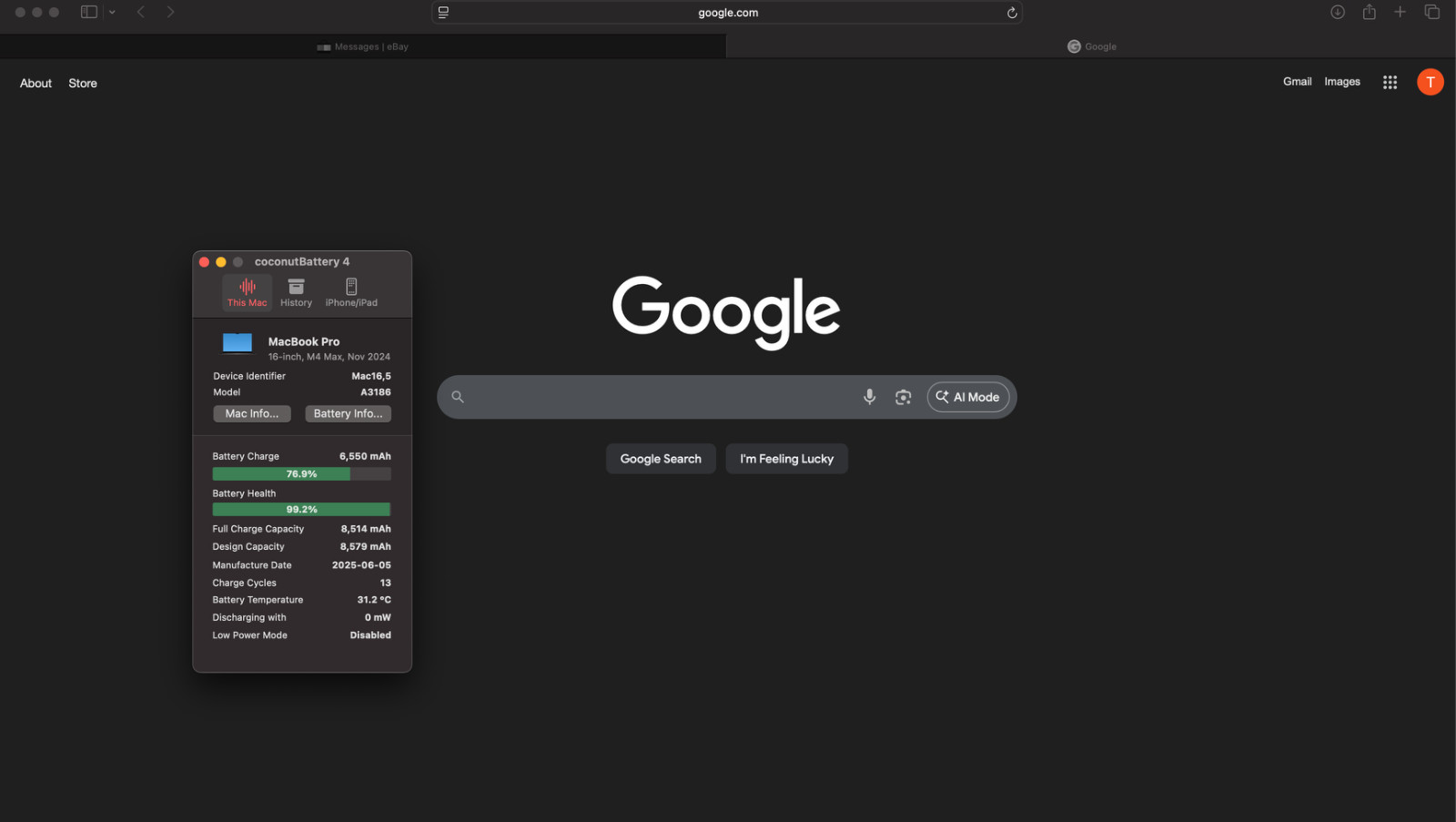1456x822 pixels.
Task: Open Battery Info details
Action: (348, 414)
